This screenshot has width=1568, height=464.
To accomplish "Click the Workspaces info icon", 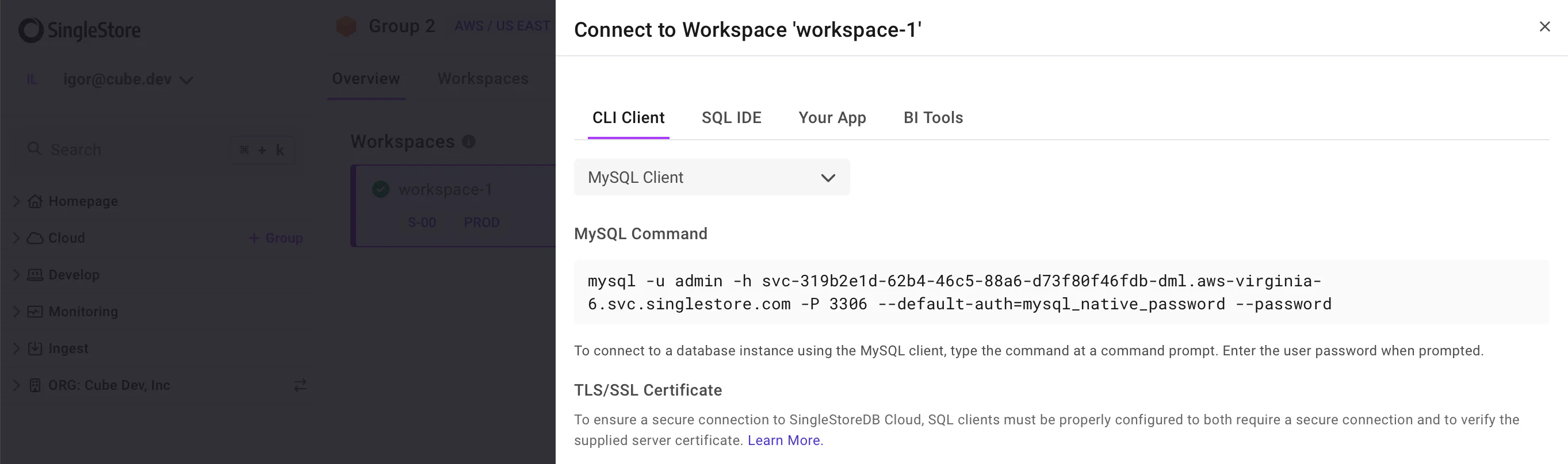I will point(469,141).
